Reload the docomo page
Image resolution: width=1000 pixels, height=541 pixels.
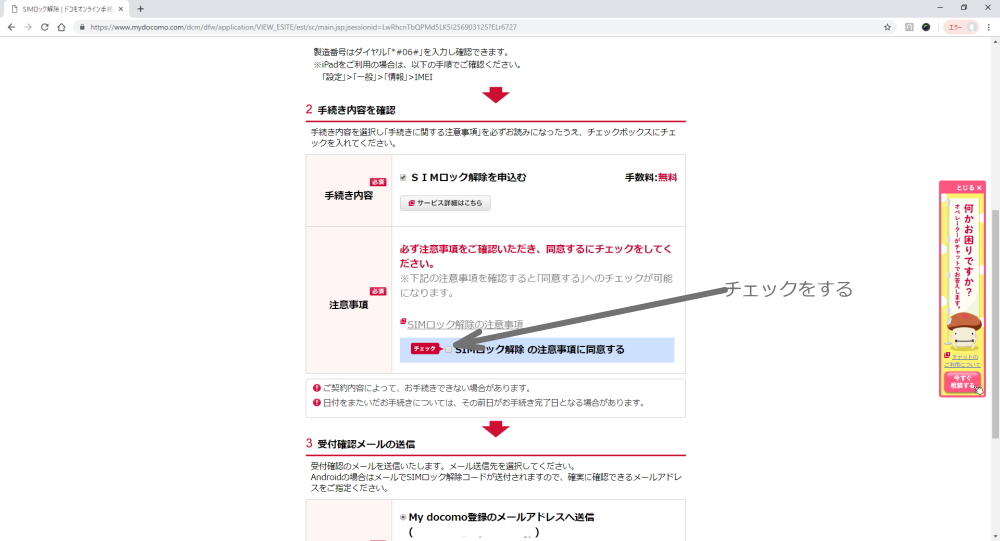(45, 27)
